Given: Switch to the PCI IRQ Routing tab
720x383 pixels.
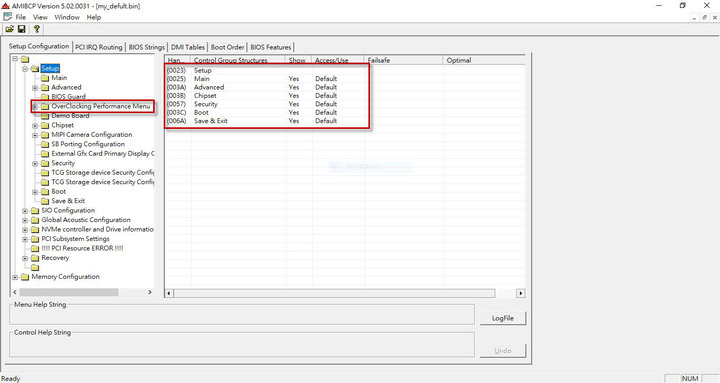Looking at the screenshot, I should point(99,47).
